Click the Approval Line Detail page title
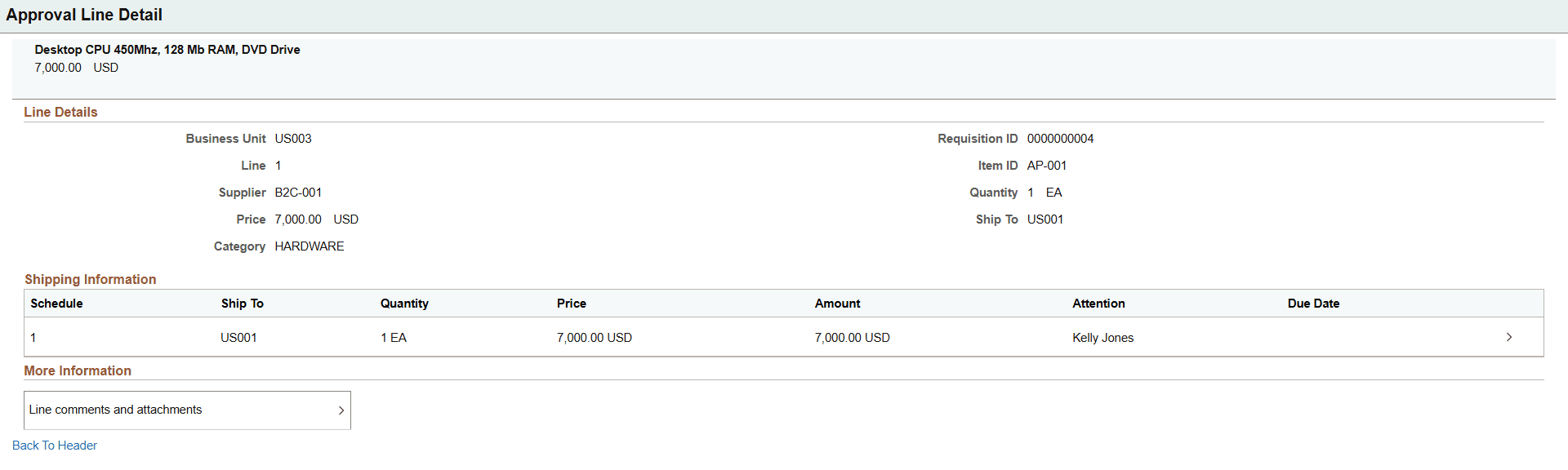Screen dimensions: 1568x470 84,15
